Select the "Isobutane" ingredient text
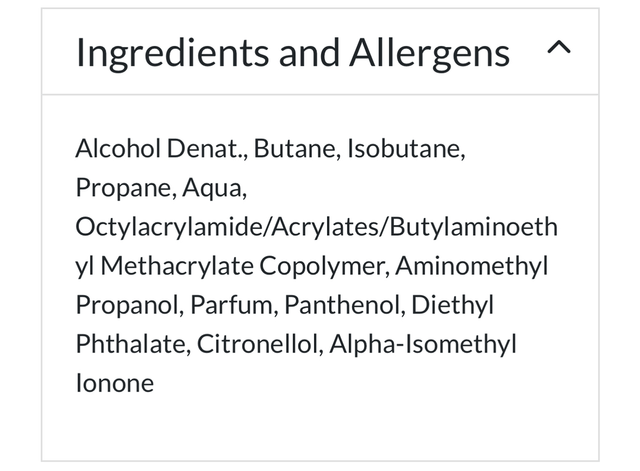 (x=408, y=150)
